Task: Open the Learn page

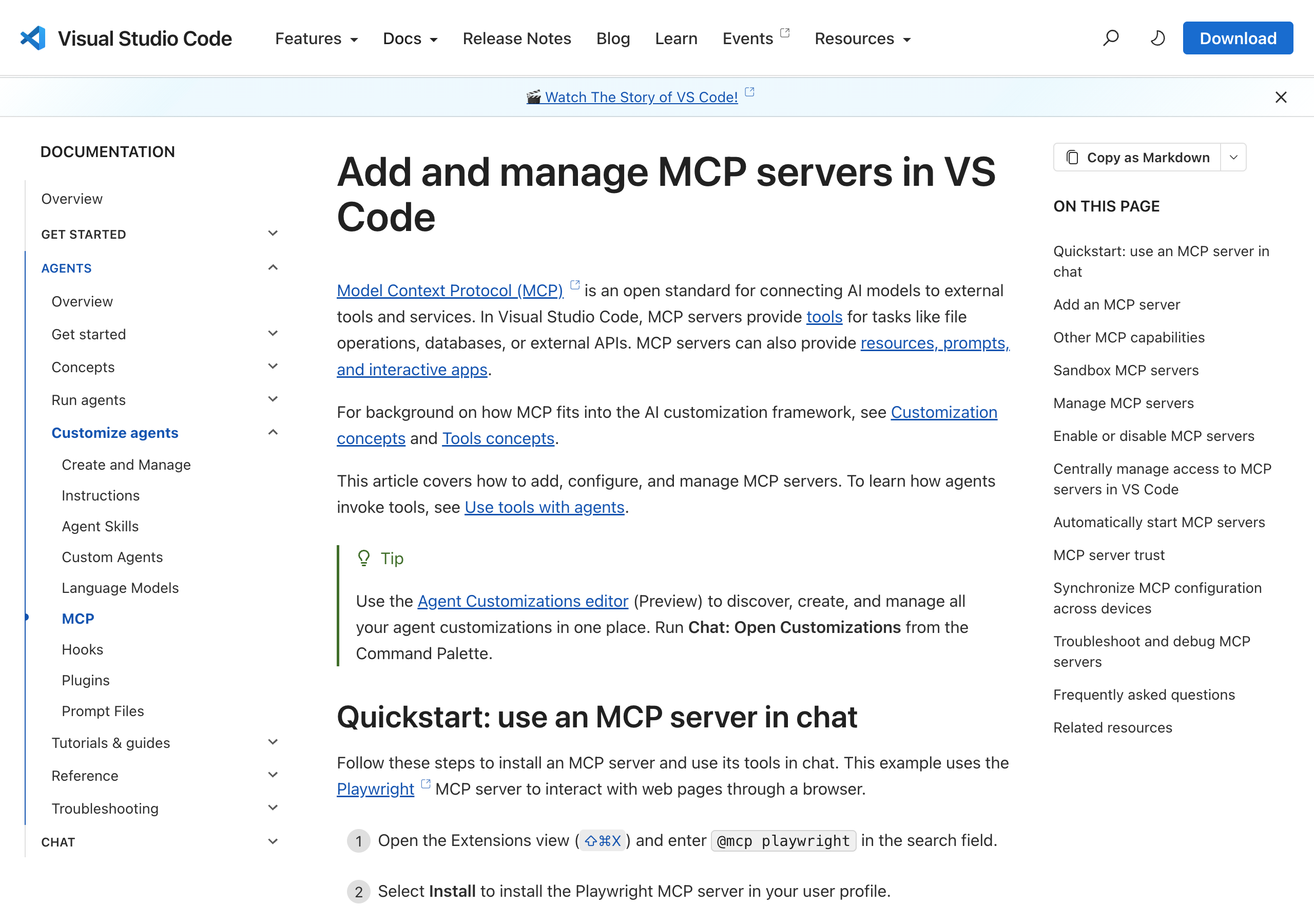Action: 676,38
